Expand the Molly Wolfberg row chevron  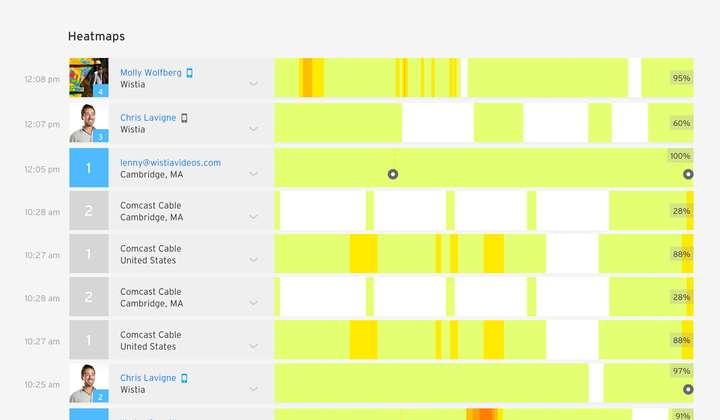[x=253, y=84]
